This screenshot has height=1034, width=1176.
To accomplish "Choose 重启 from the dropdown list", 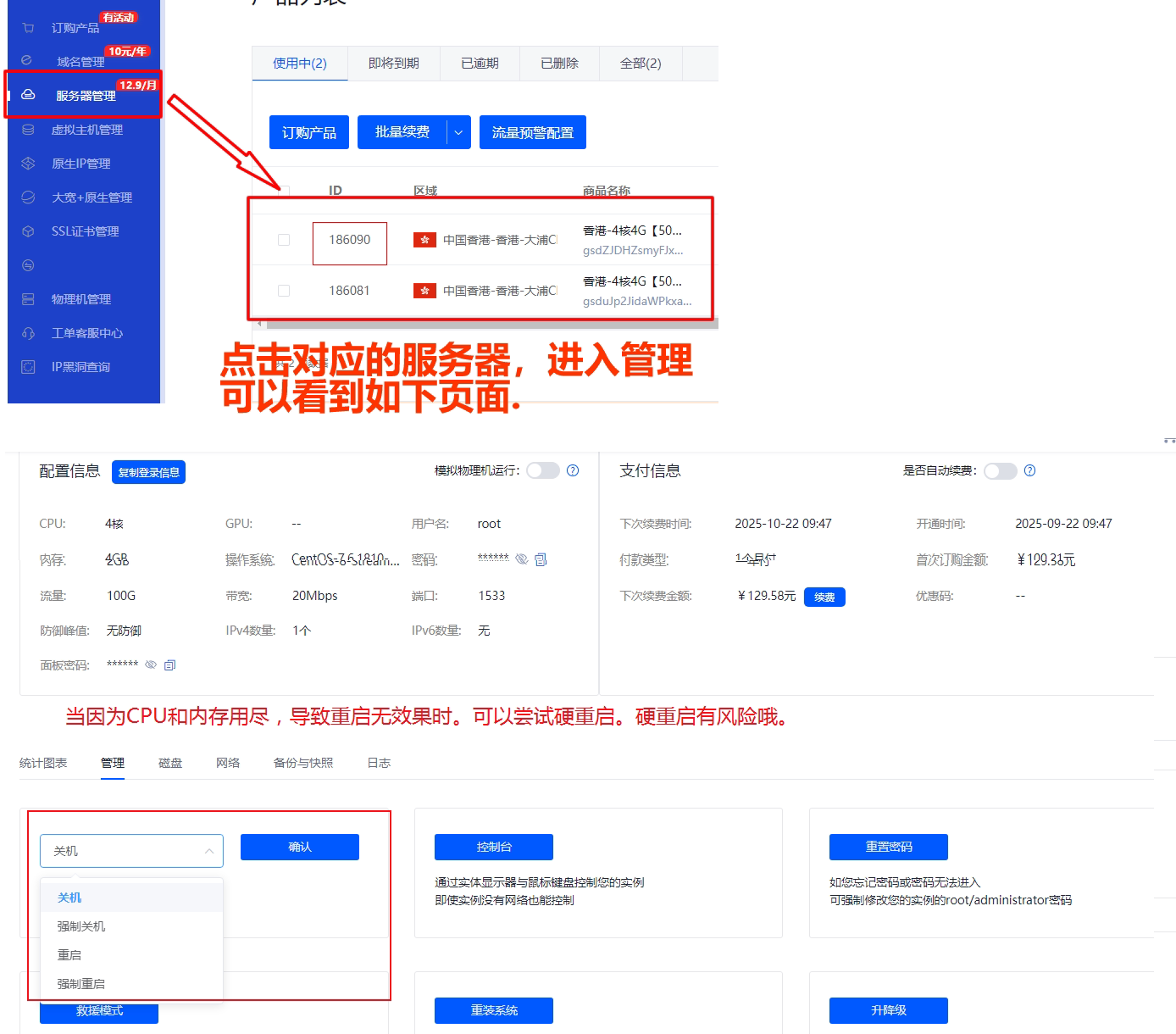I will click(x=131, y=955).
